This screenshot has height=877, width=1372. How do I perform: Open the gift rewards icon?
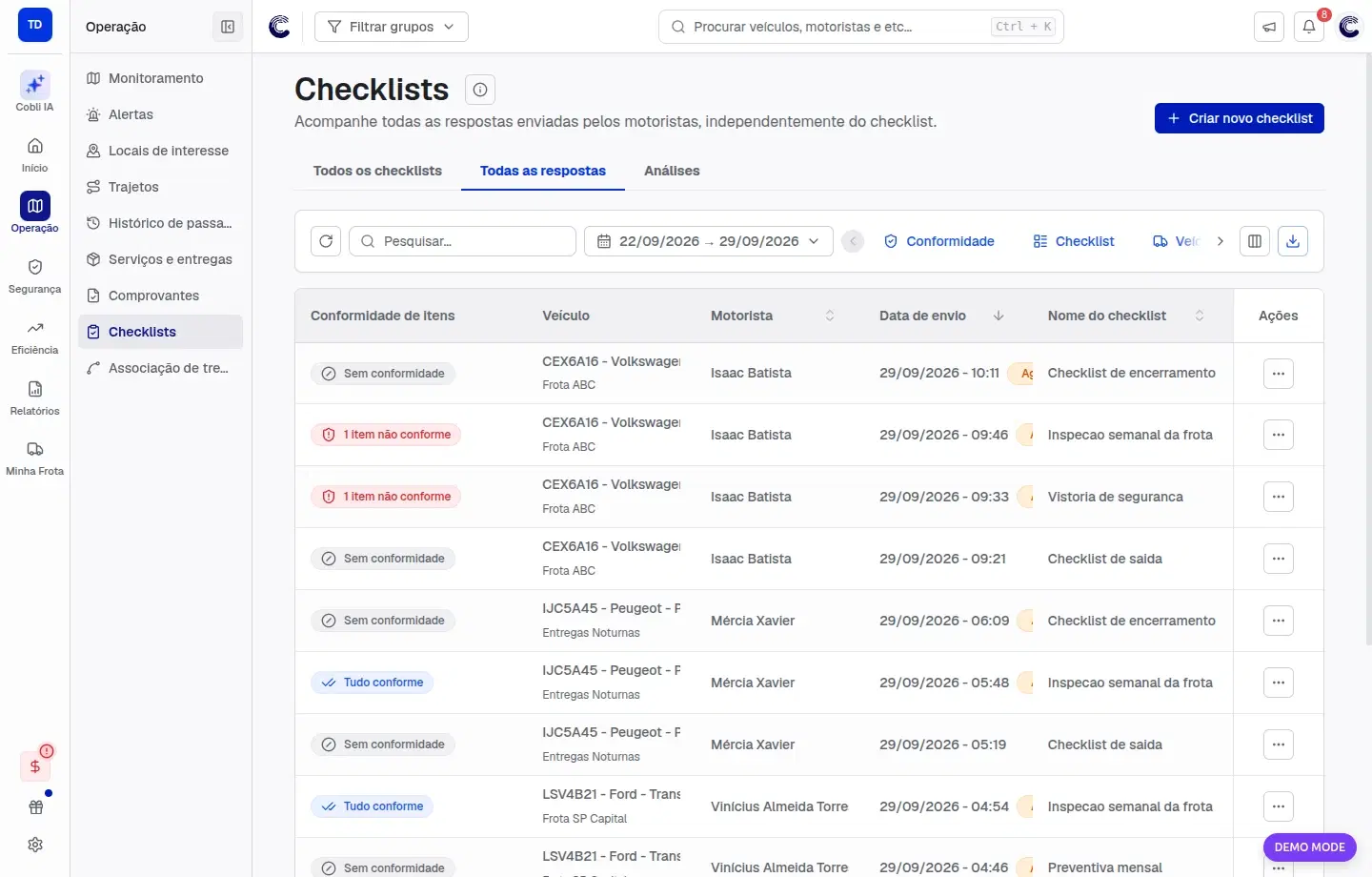pos(35,807)
